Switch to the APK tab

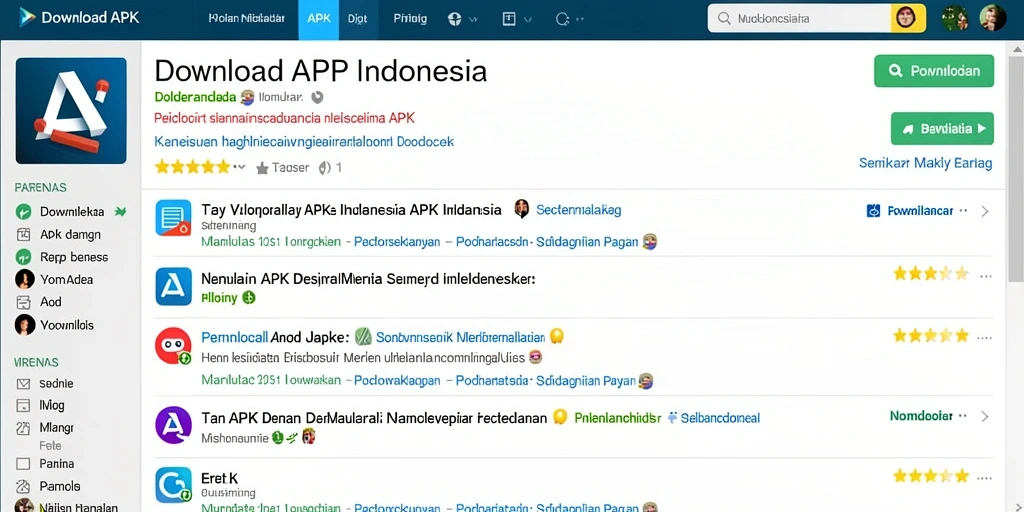(x=319, y=18)
